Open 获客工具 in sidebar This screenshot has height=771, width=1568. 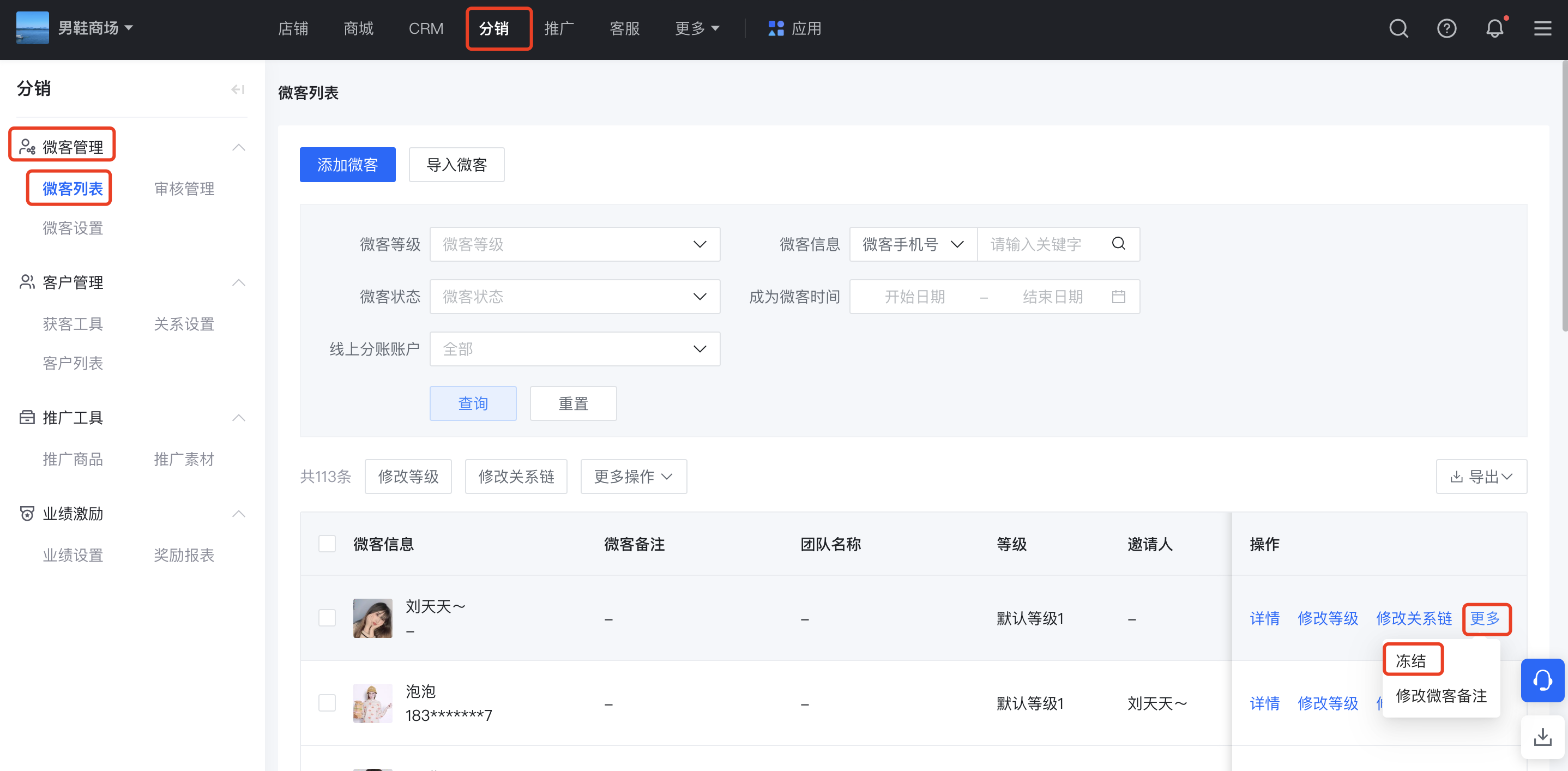[x=73, y=324]
